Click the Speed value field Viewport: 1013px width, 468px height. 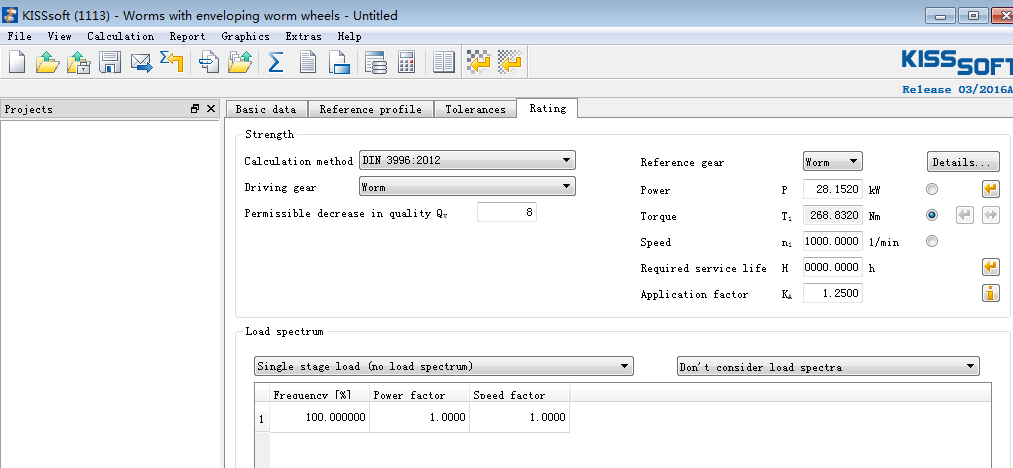point(833,241)
